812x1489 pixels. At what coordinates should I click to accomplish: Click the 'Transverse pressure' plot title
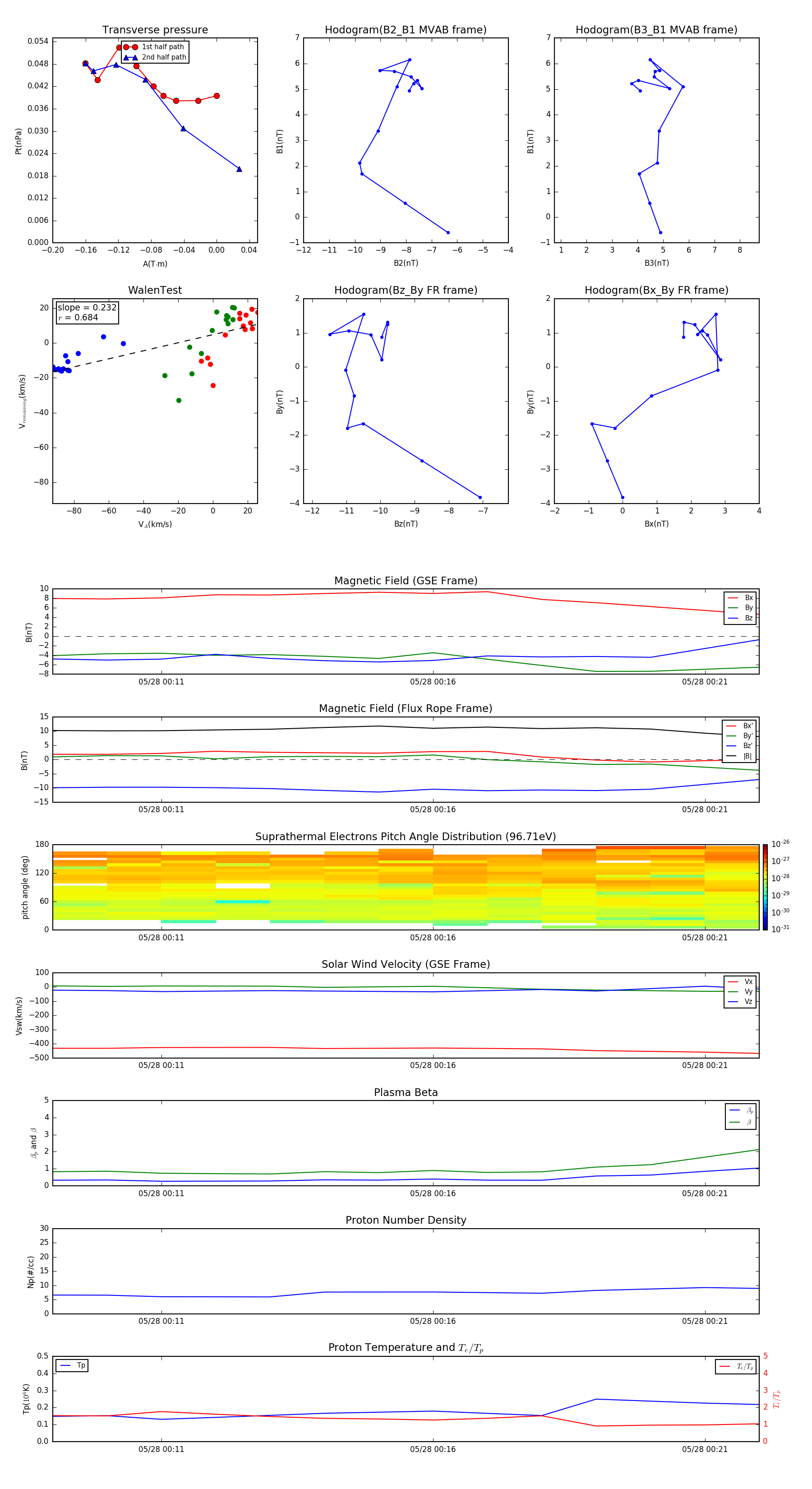point(155,30)
